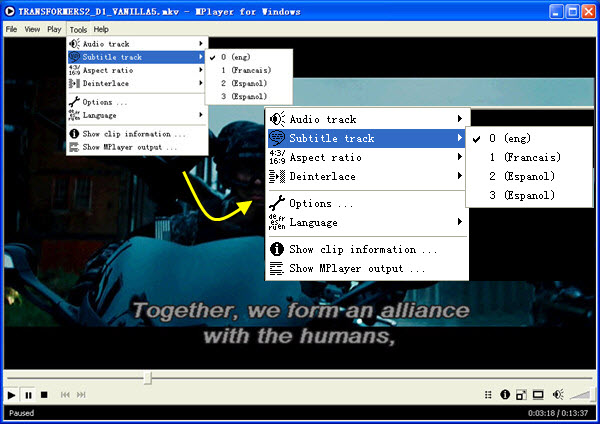Maximize the MPlayer window
The width and height of the screenshot is (600, 424).
[x=572, y=12]
